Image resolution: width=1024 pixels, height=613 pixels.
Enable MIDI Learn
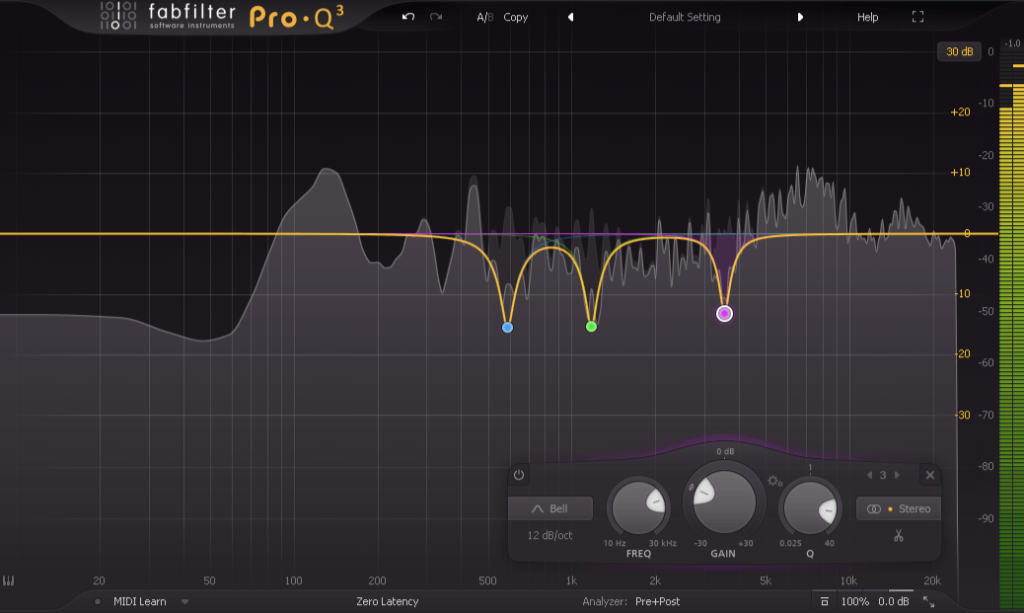click(140, 601)
